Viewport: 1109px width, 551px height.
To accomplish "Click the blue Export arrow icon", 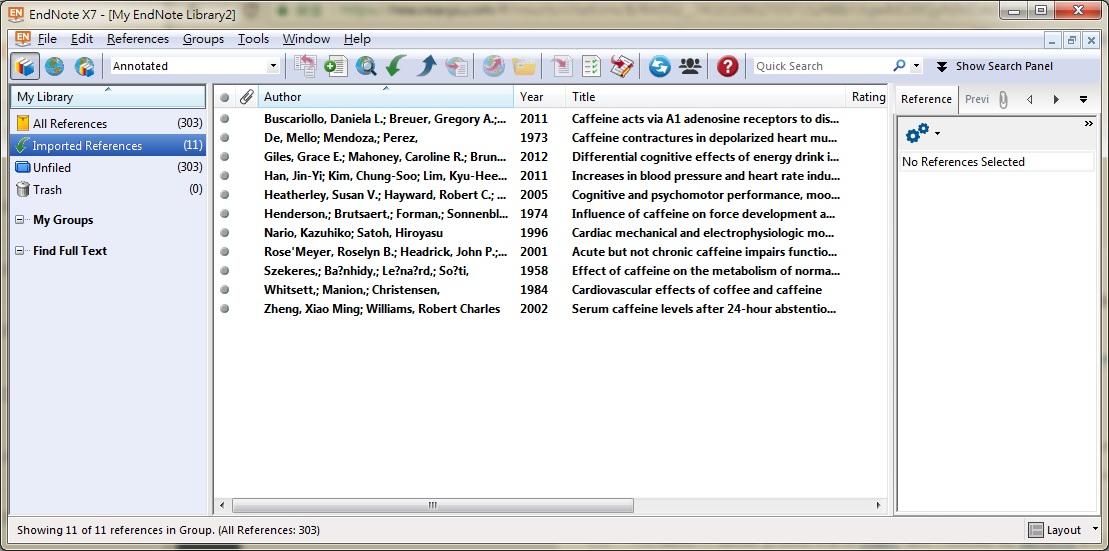I will [x=426, y=66].
